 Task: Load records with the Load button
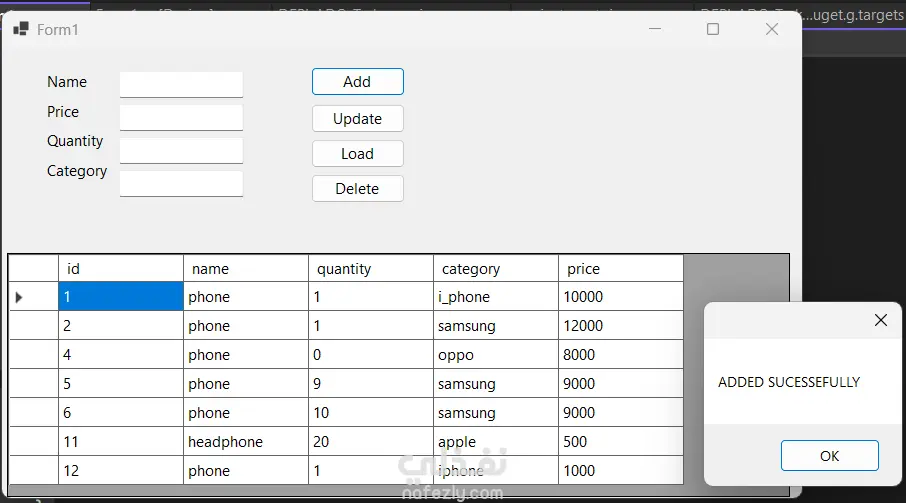pyautogui.click(x=357, y=154)
